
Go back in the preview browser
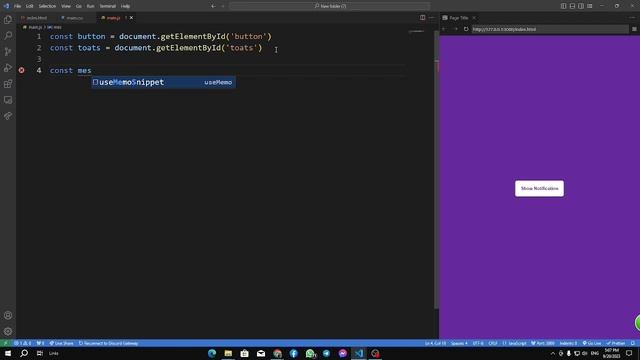(x=444, y=29)
